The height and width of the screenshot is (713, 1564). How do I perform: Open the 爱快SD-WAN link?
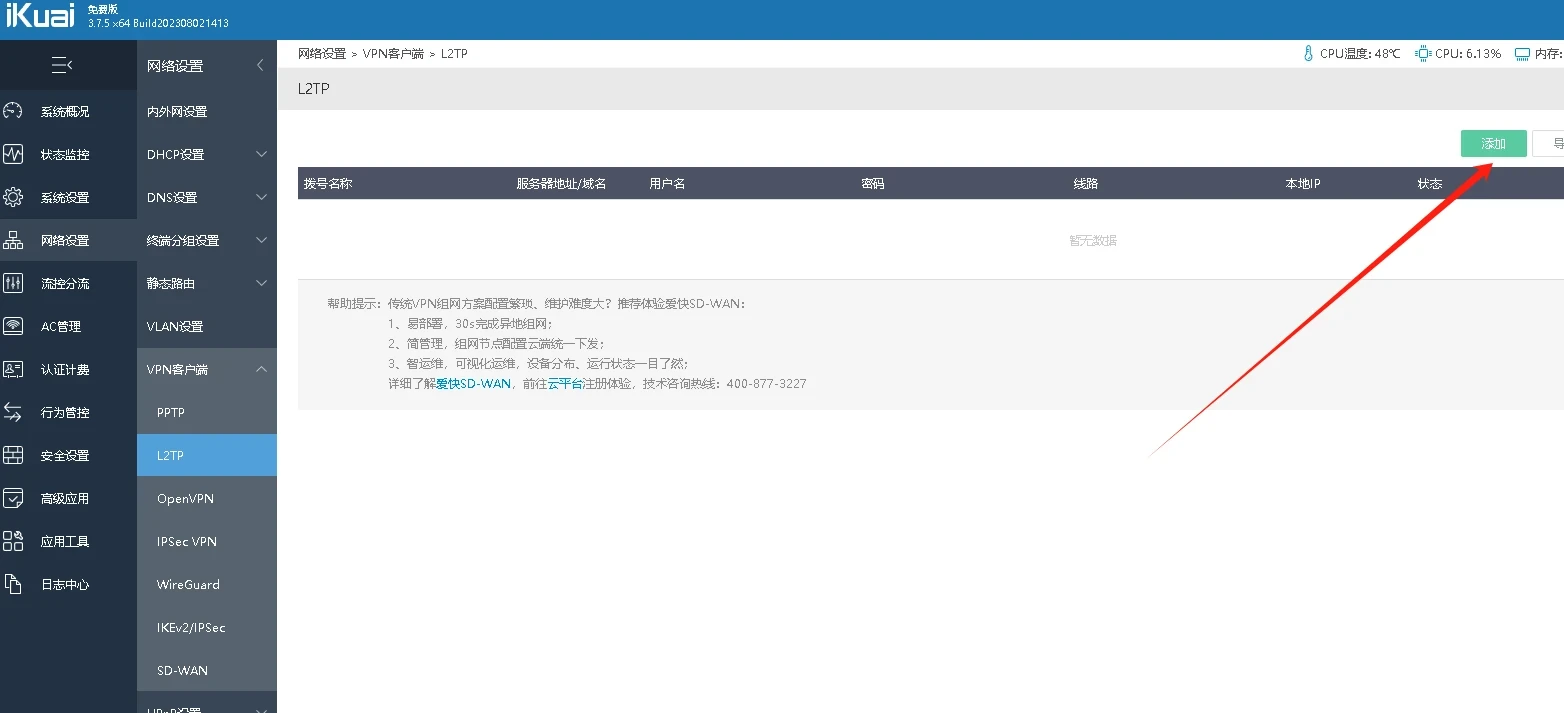coord(471,383)
